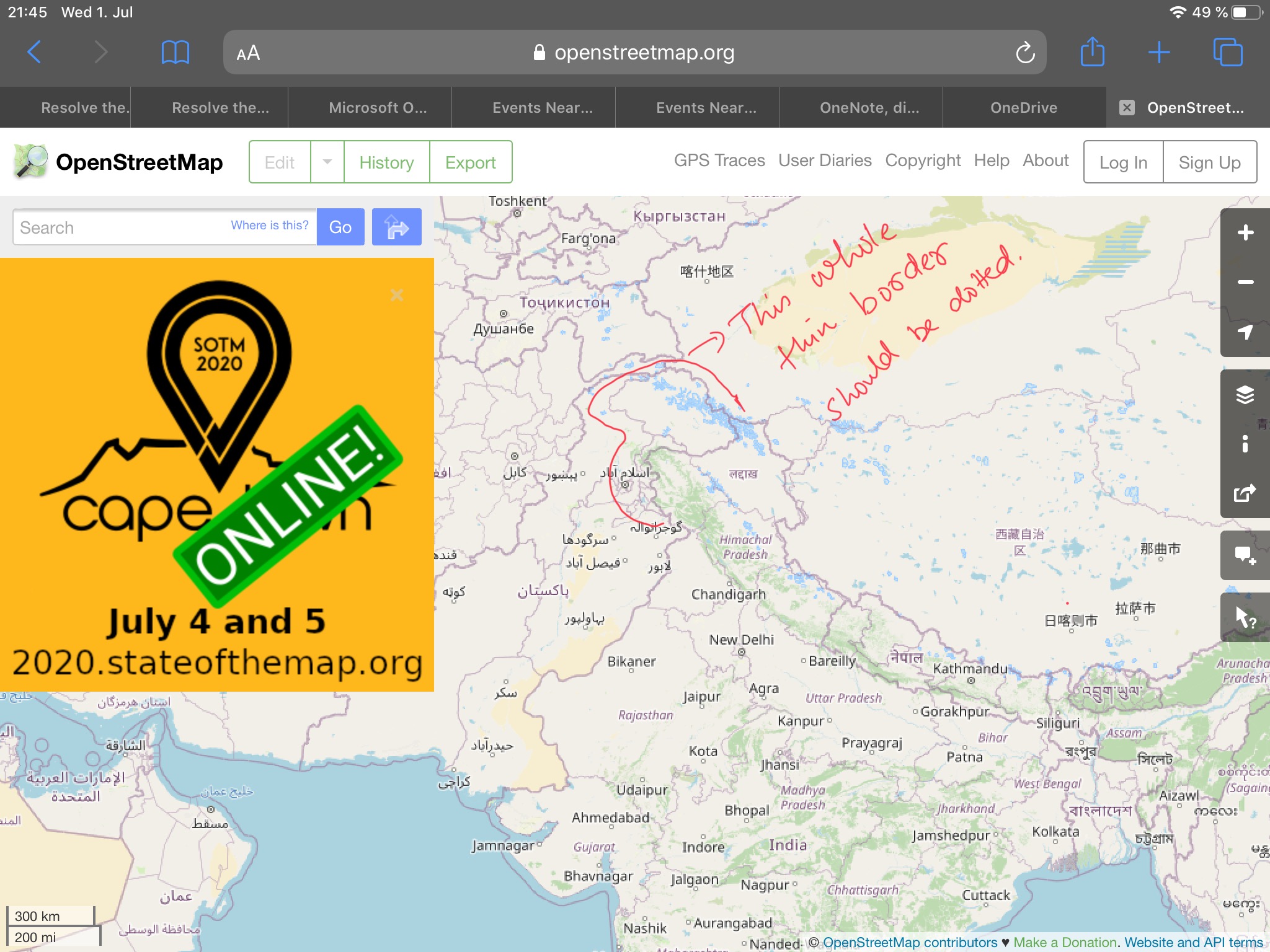Click the Kolkata map label
The height and width of the screenshot is (952, 1270).
coord(1055,832)
